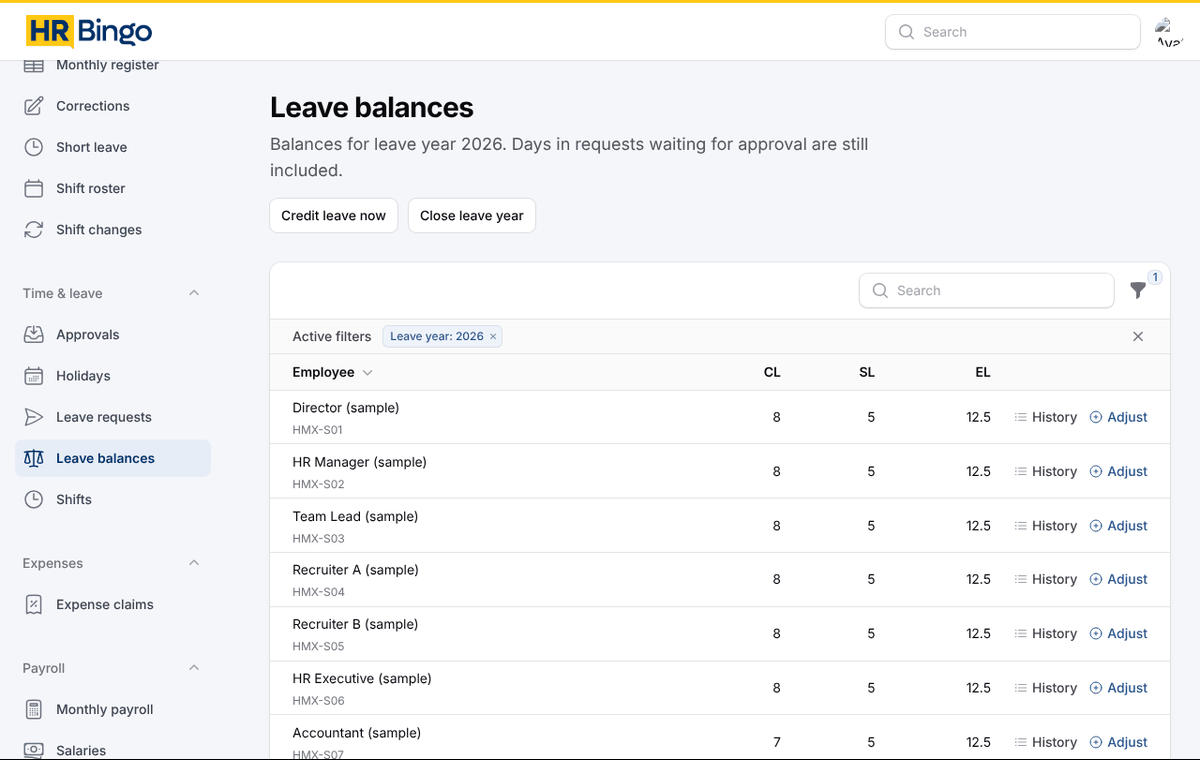Screen dimensions: 1200x760
Task: Click the Shift roster calendar icon
Action: [x=34, y=188]
